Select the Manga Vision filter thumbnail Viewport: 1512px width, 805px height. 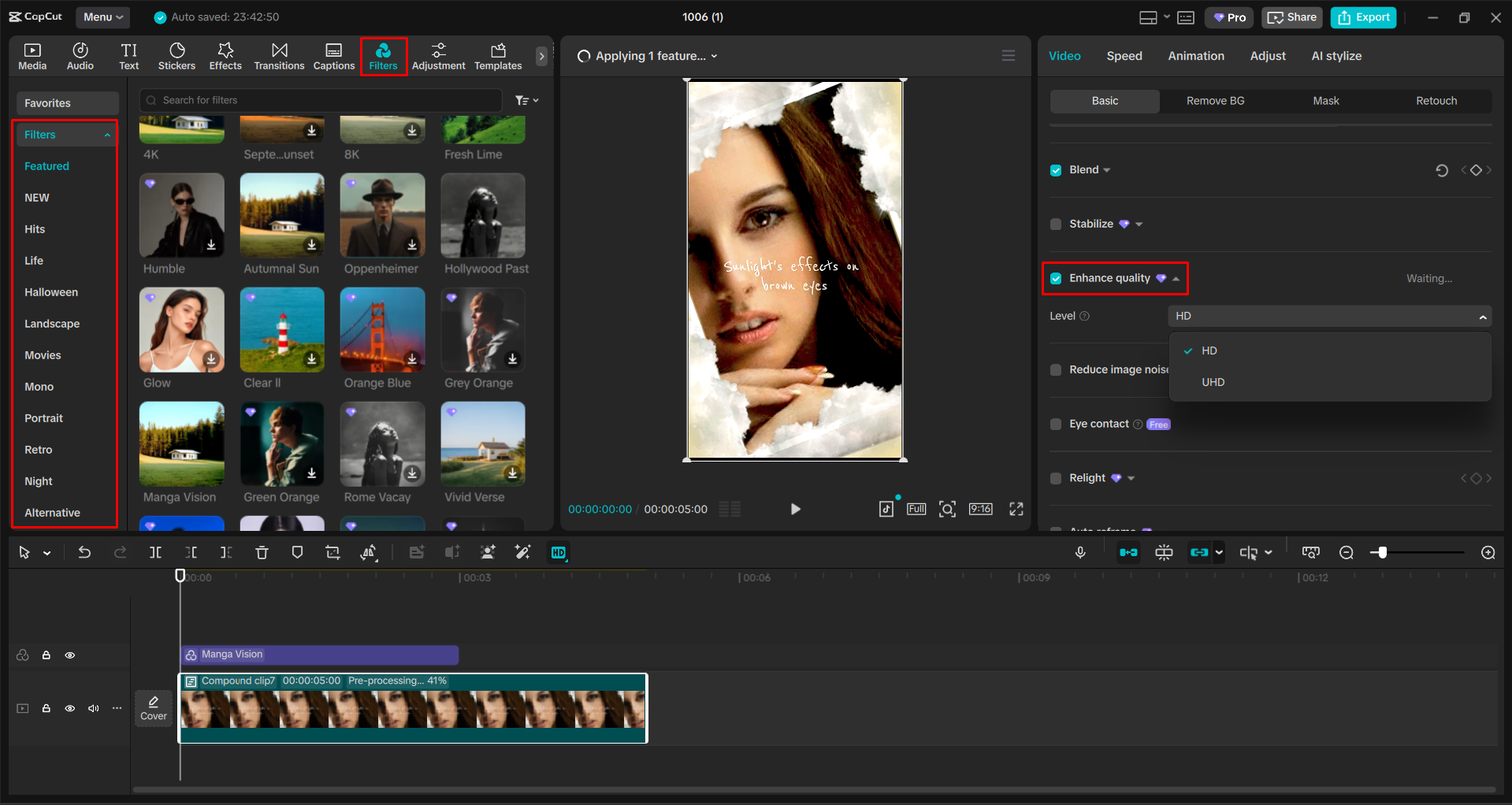181,444
